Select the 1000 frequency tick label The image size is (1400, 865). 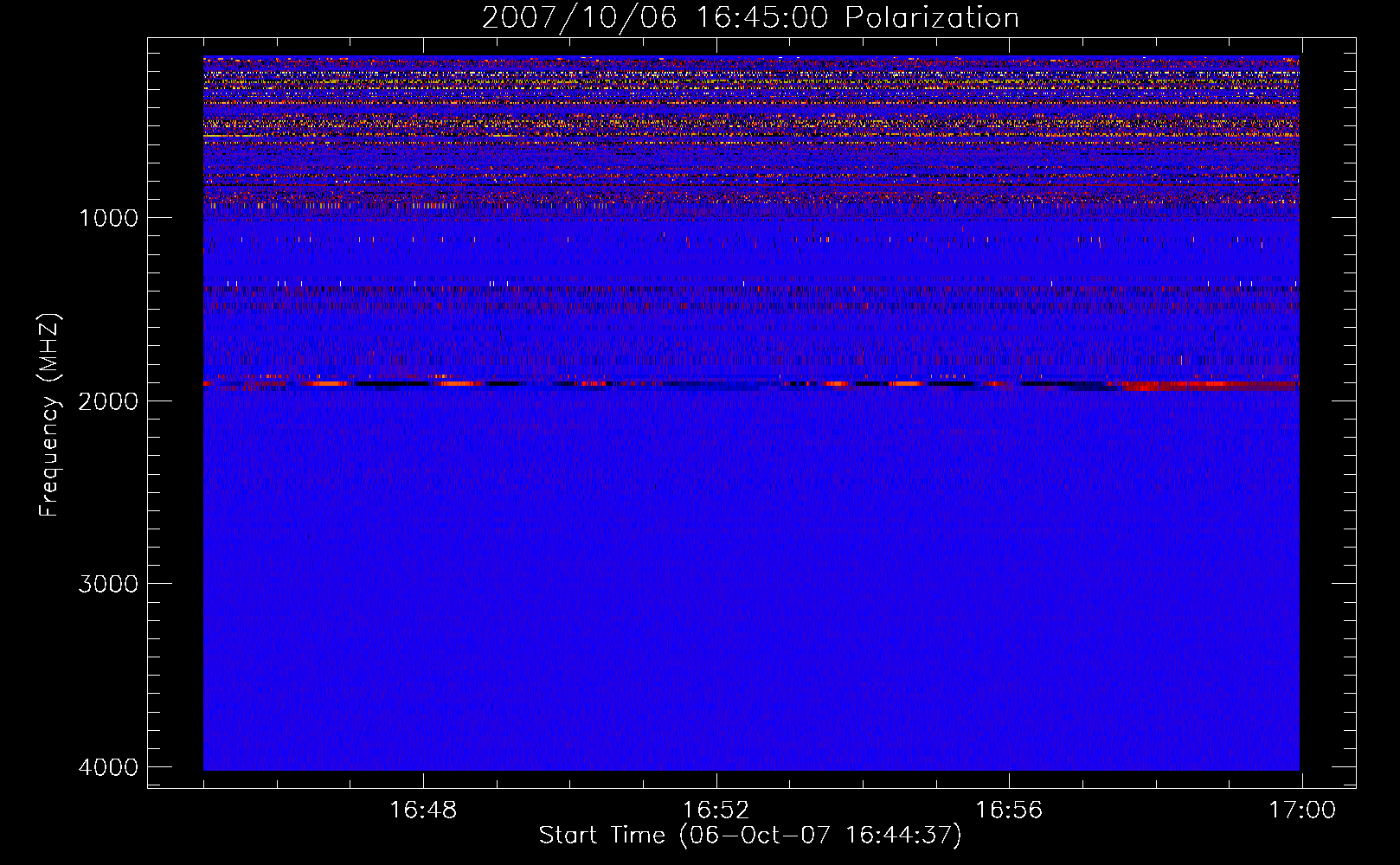(x=108, y=218)
